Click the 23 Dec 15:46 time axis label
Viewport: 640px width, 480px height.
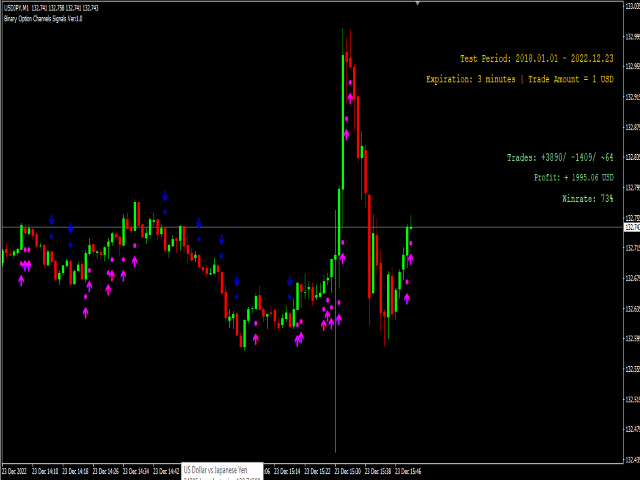(x=408, y=471)
